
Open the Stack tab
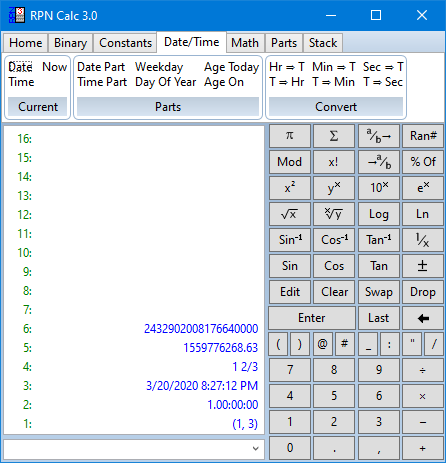323,43
